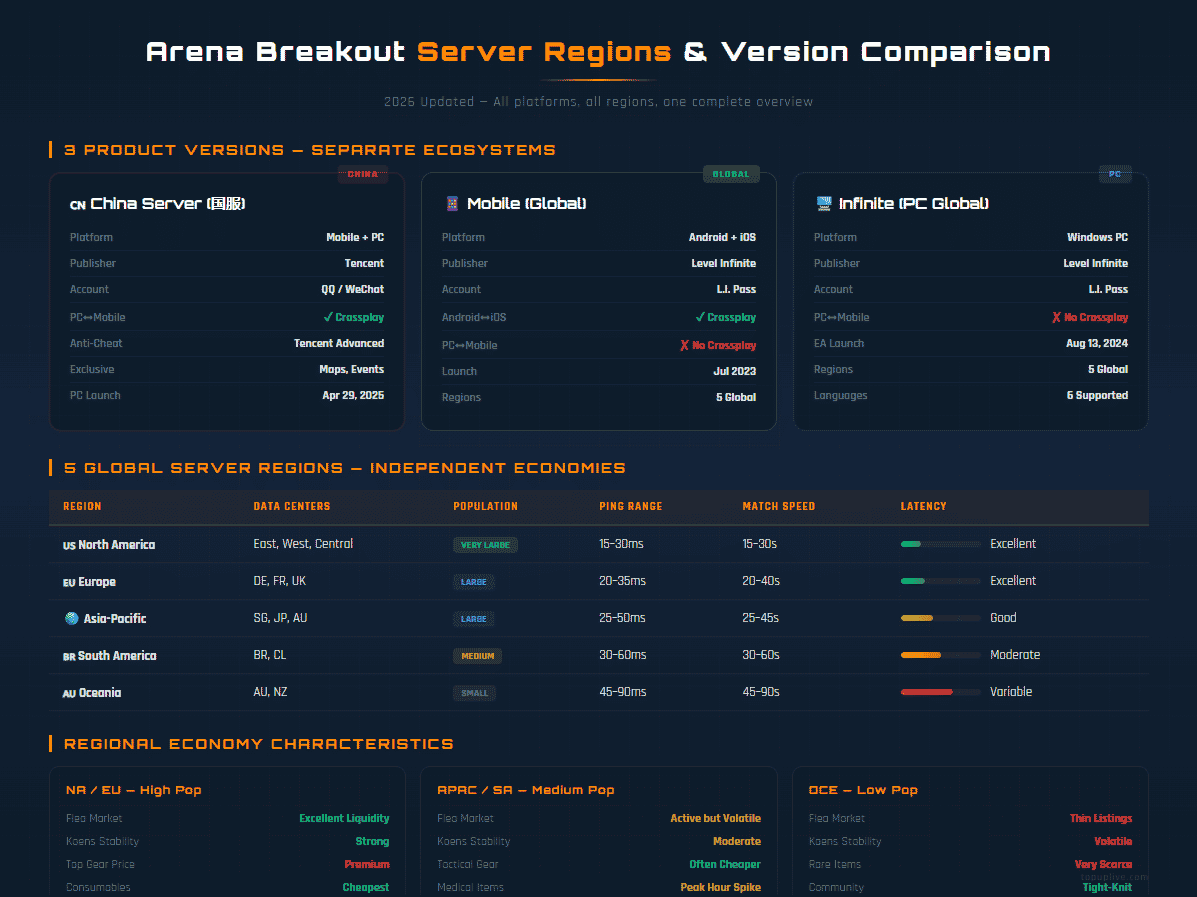Click the BR flag code beside South America
The width and height of the screenshot is (1197, 897).
click(69, 657)
